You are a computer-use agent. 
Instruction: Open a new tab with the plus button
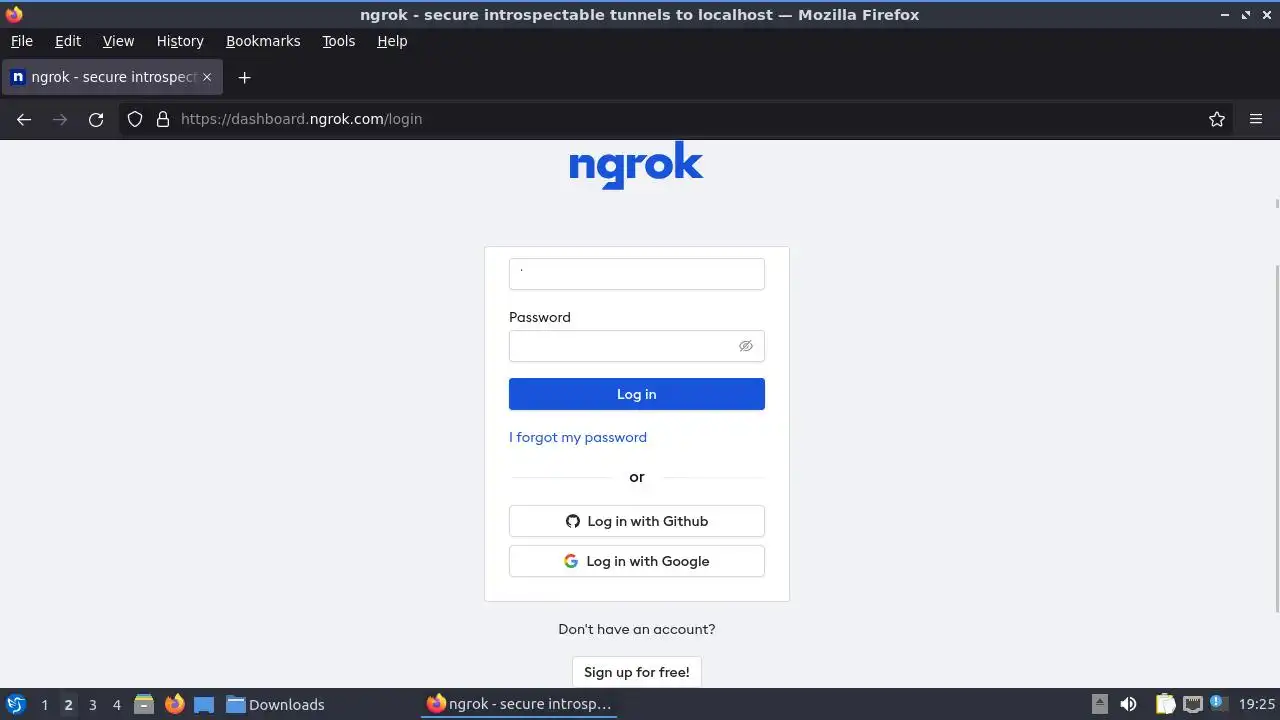click(244, 77)
